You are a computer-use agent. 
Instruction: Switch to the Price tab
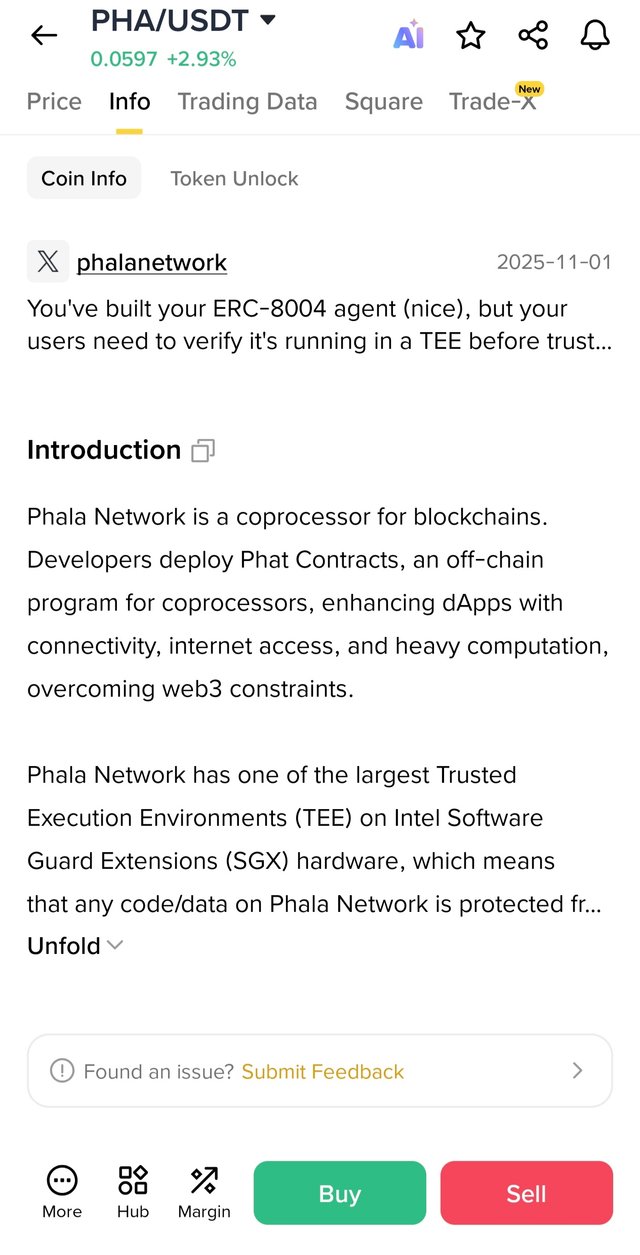(x=54, y=102)
